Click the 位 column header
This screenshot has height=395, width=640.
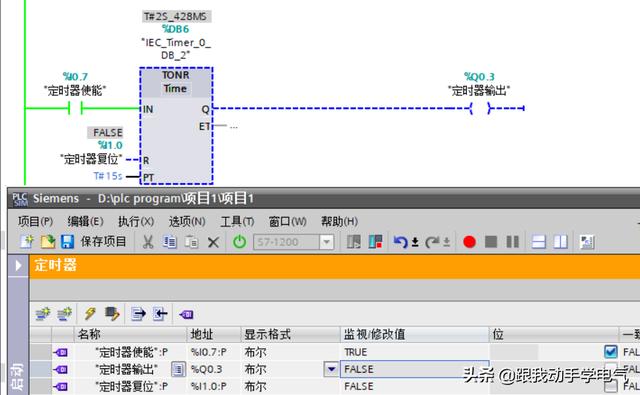click(x=553, y=334)
